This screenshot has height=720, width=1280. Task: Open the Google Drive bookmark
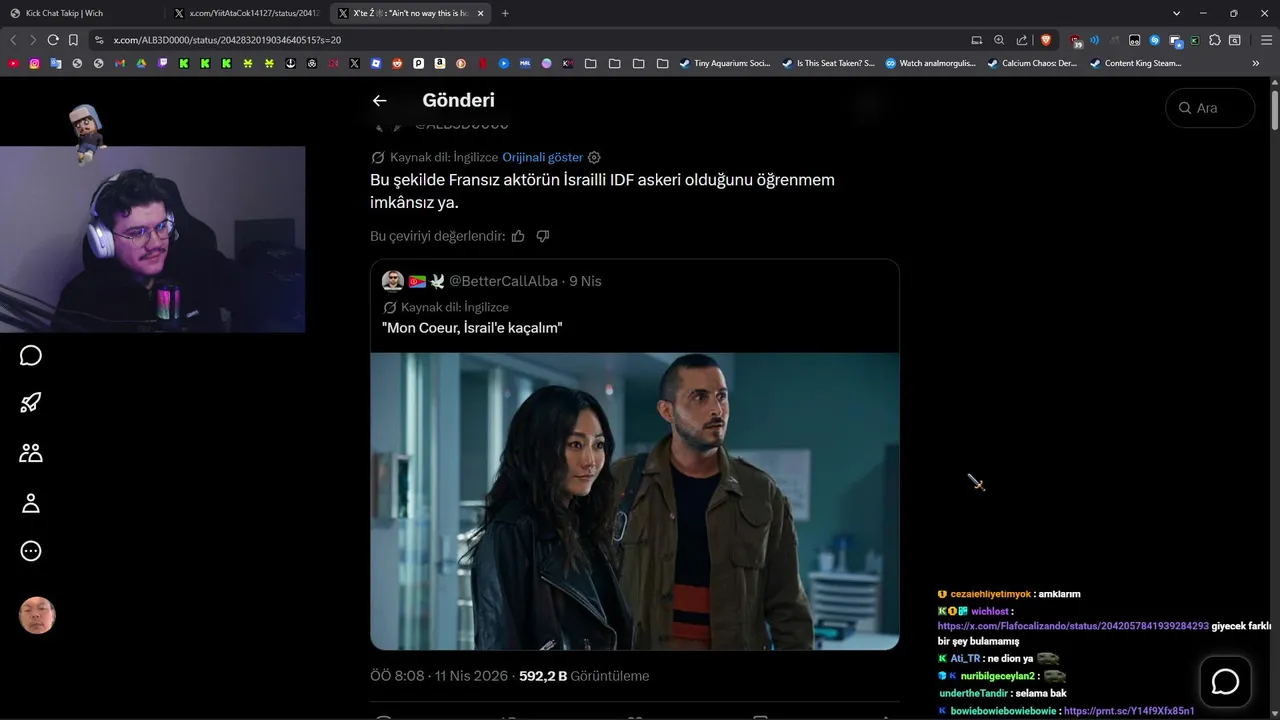click(x=141, y=63)
